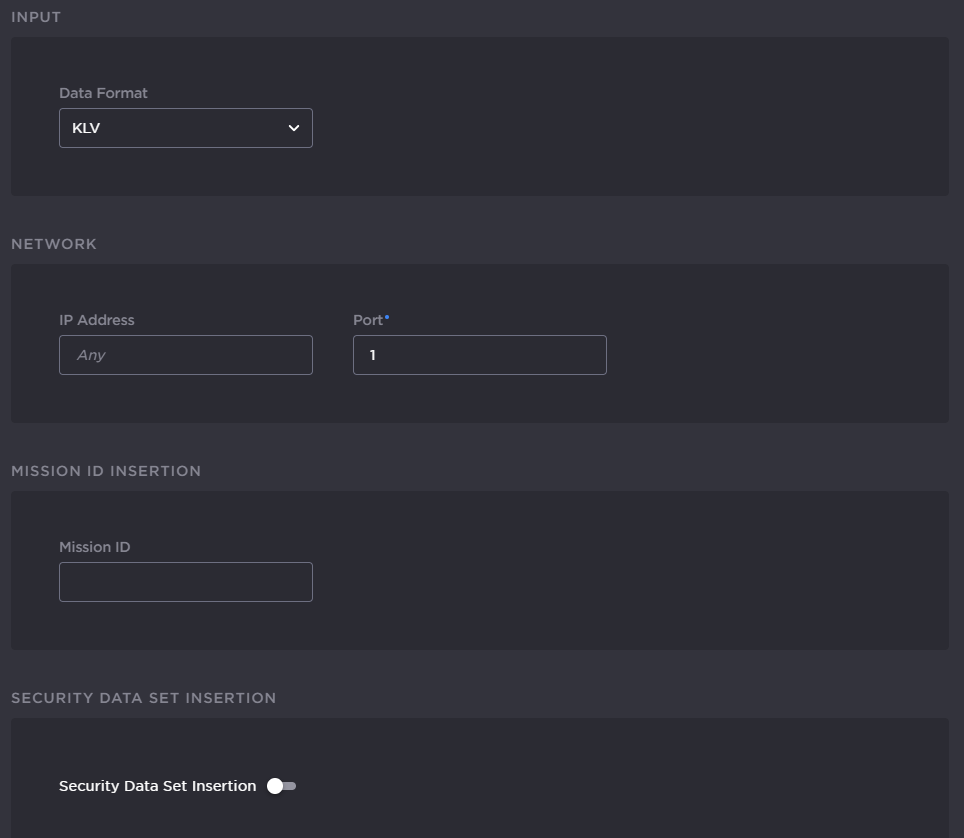Click the Security Data Set Insertion toggle label
The image size is (964, 838).
click(x=157, y=786)
